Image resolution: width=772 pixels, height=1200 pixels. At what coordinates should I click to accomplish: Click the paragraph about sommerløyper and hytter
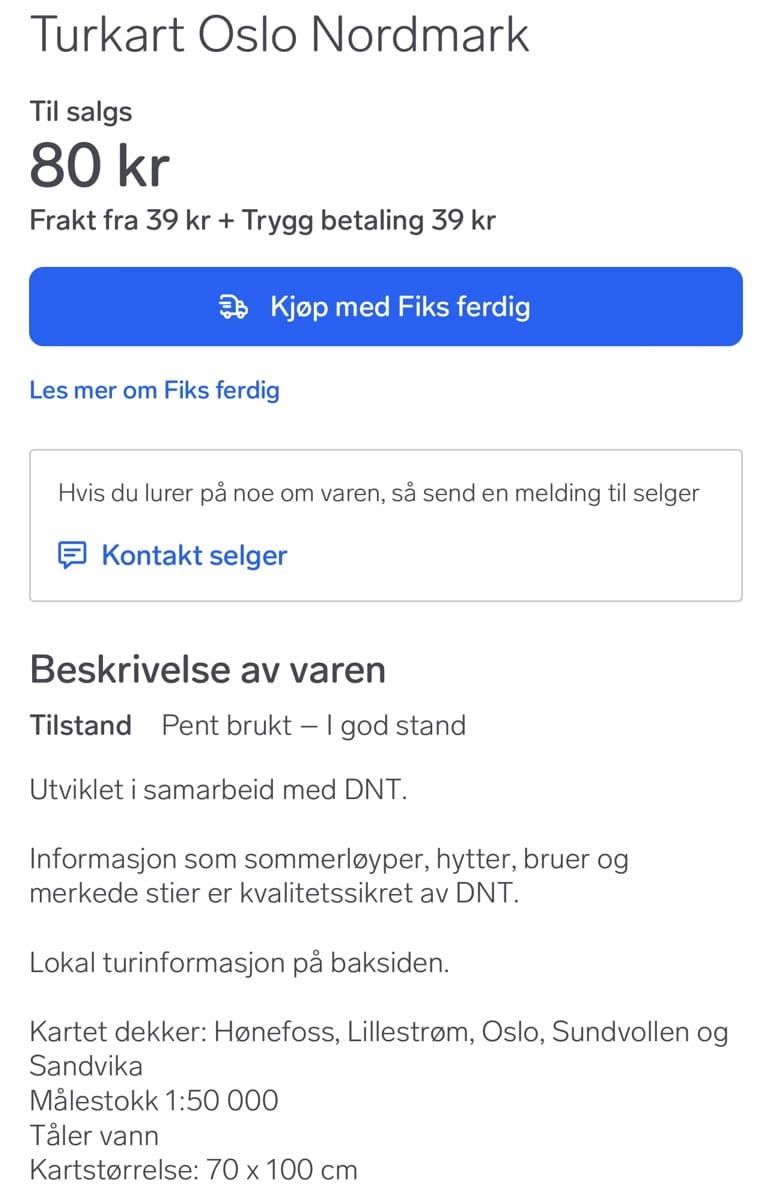coord(328,876)
